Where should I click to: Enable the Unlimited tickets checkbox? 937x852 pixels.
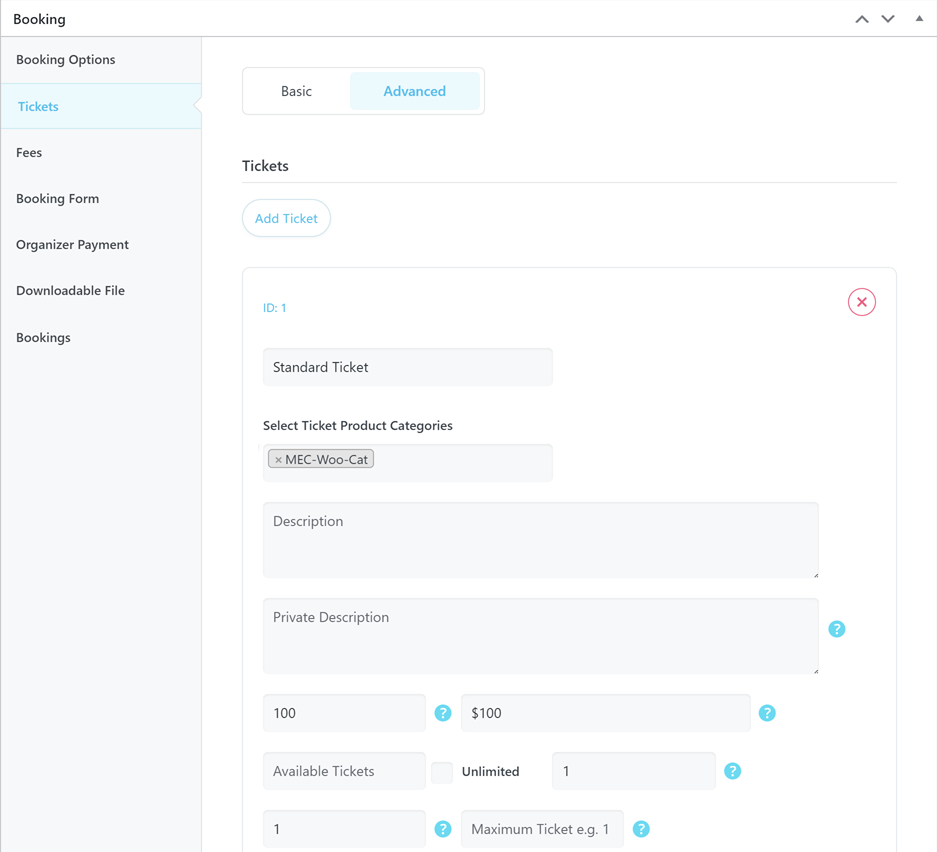(x=442, y=772)
